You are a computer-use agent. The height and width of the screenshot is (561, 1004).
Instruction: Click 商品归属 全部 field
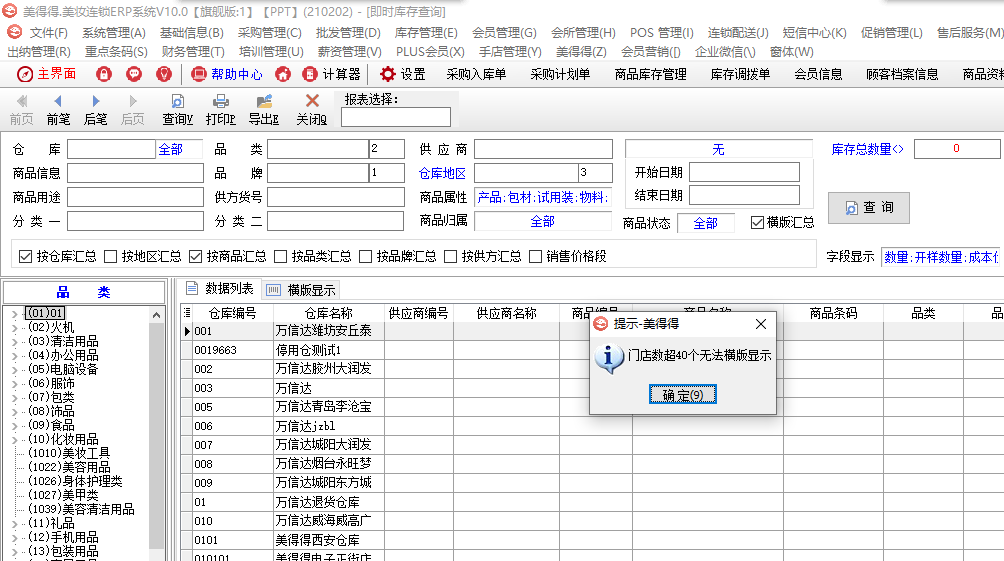coord(542,221)
